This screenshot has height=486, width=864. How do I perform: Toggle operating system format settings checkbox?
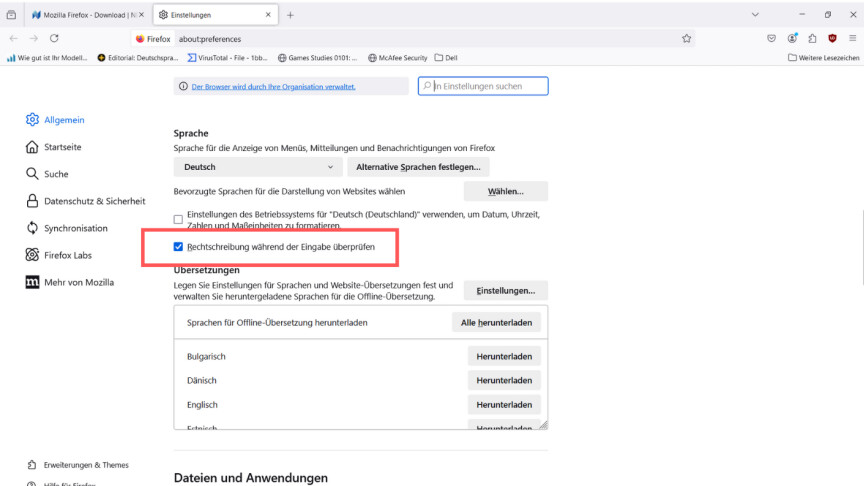178,219
